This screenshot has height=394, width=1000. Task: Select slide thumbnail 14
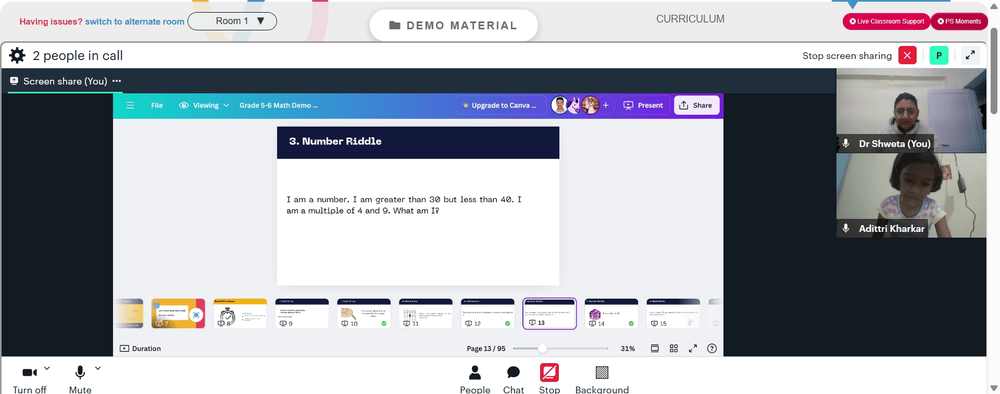[x=611, y=314]
